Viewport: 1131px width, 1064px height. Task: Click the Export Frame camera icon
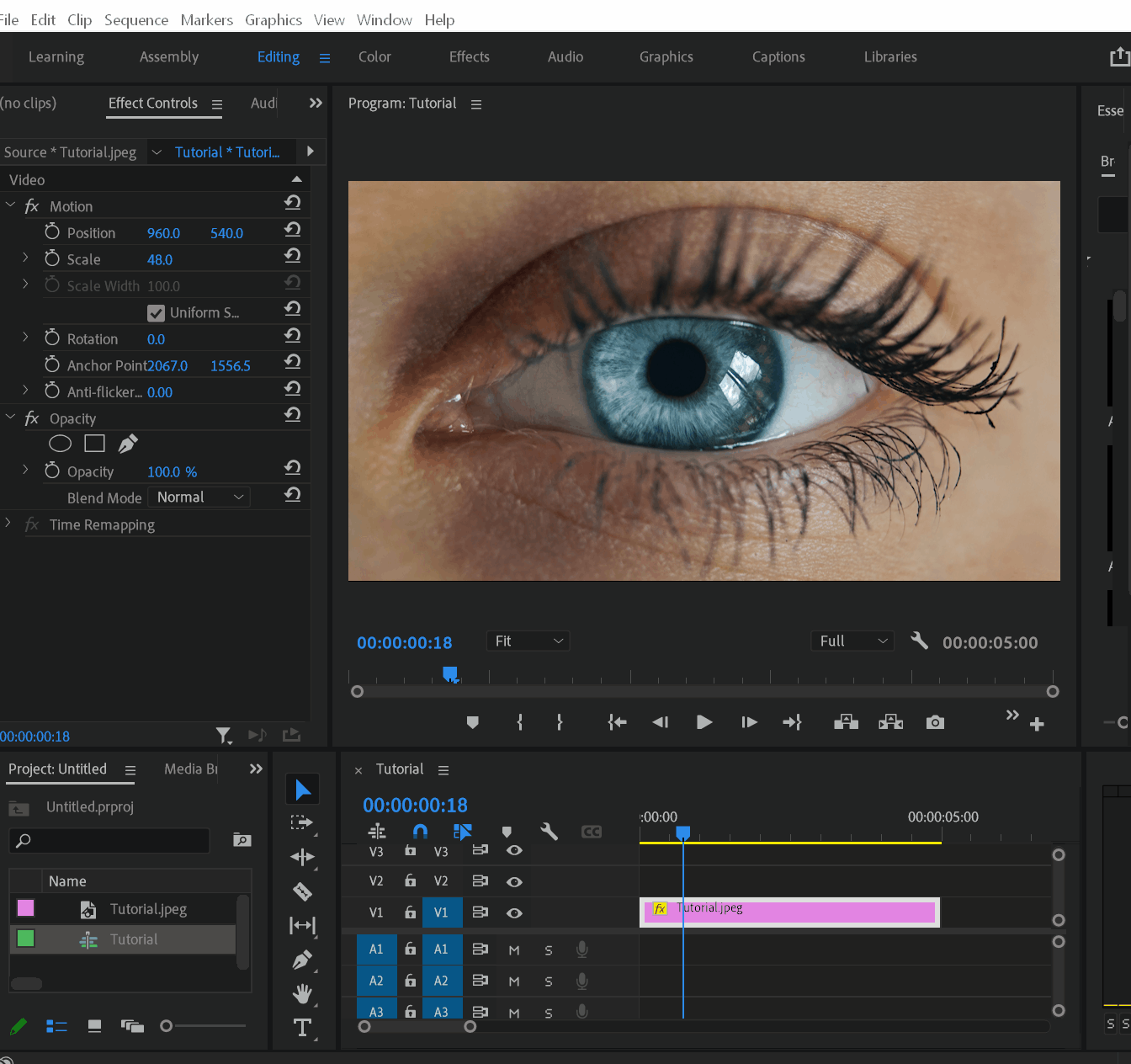click(x=935, y=722)
